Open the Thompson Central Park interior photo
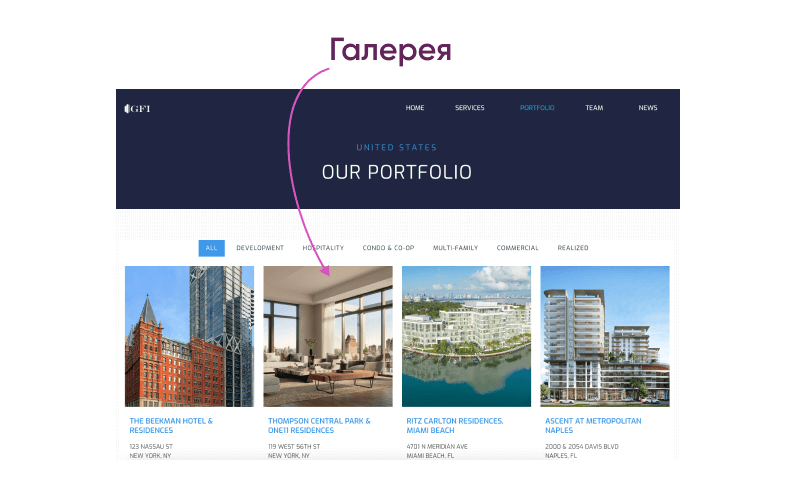800x478 pixels. 328,336
